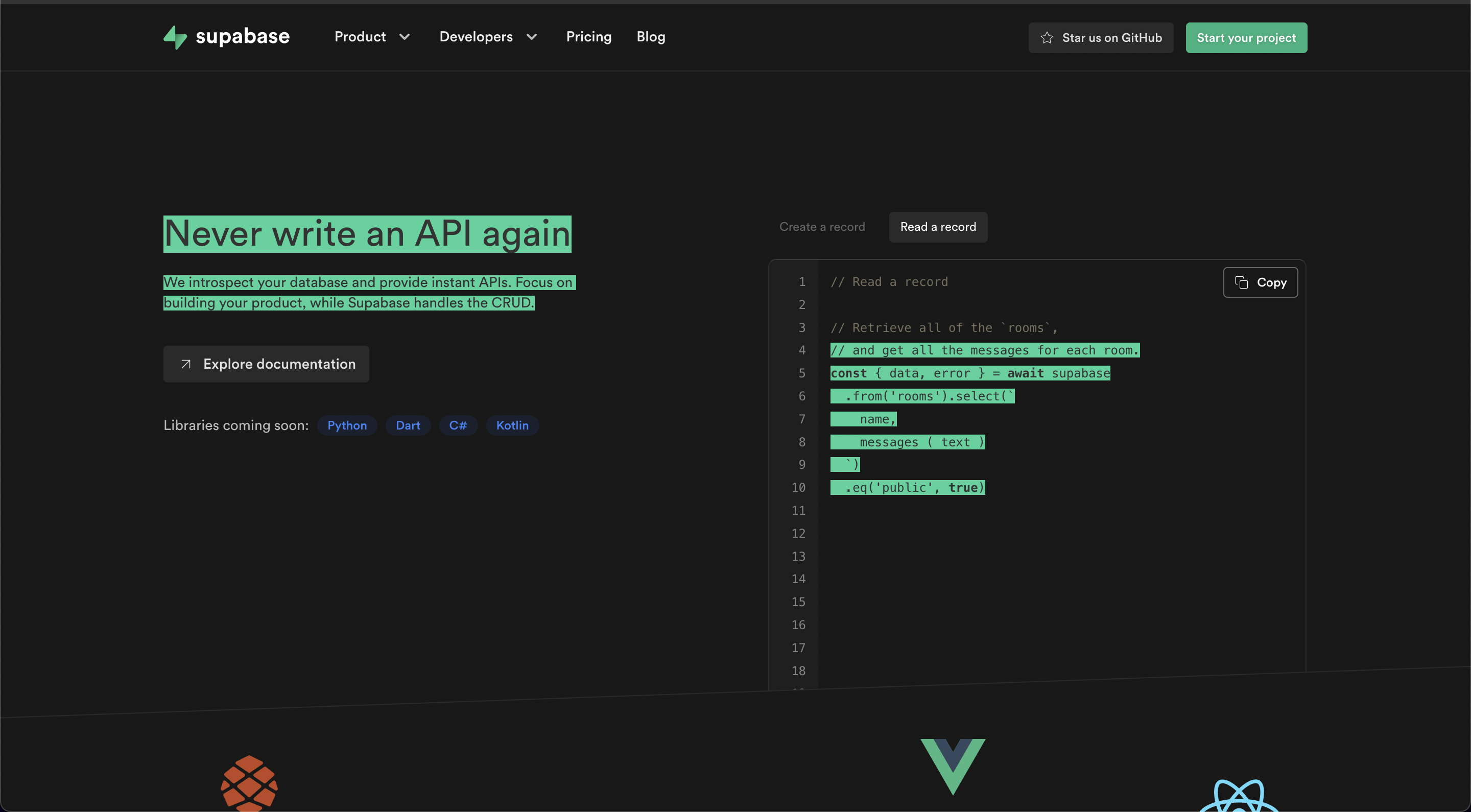1471x812 pixels.
Task: Open the Developers menu
Action: click(x=476, y=37)
